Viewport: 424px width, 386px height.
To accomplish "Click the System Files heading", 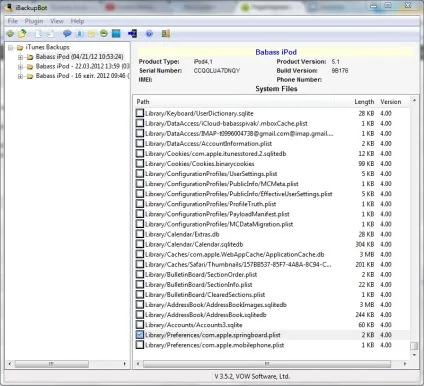I will 276,89.
